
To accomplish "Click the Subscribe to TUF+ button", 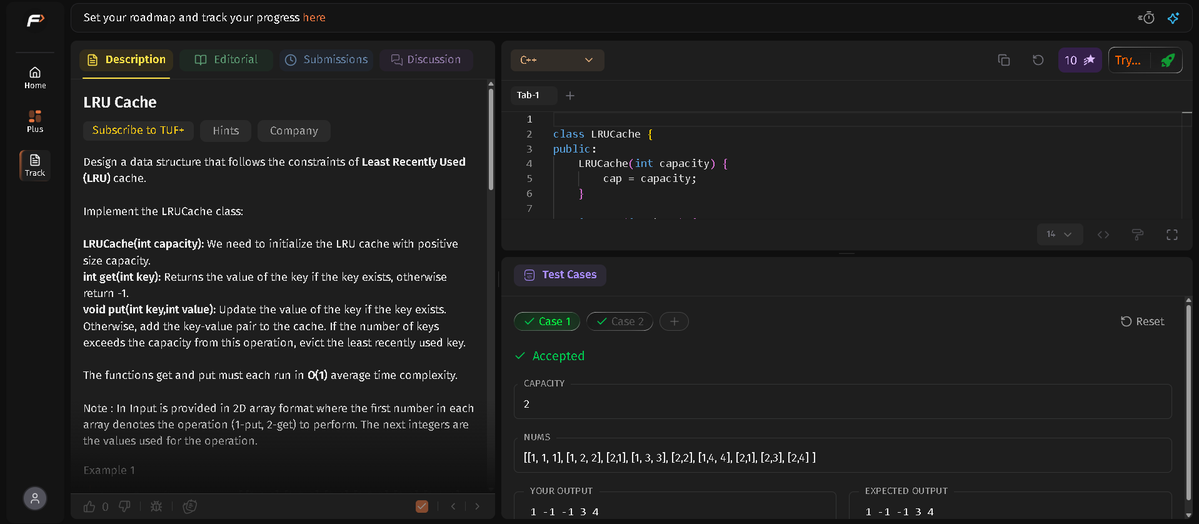I will click(x=138, y=131).
